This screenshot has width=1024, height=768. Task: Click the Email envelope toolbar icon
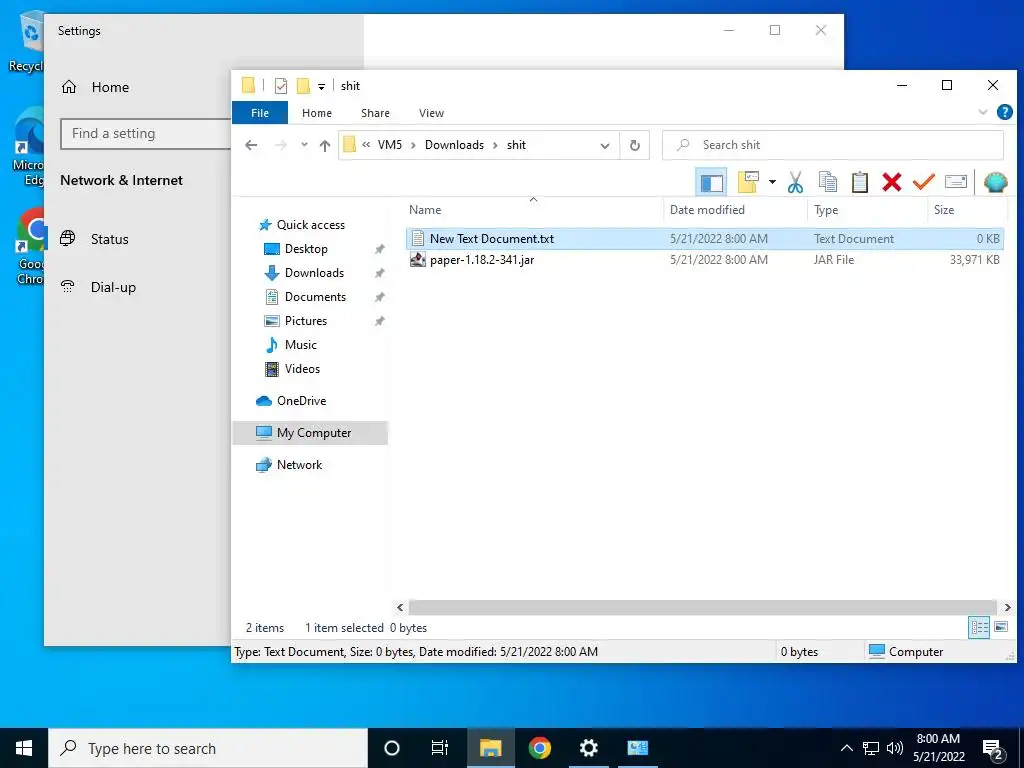pyautogui.click(x=955, y=182)
